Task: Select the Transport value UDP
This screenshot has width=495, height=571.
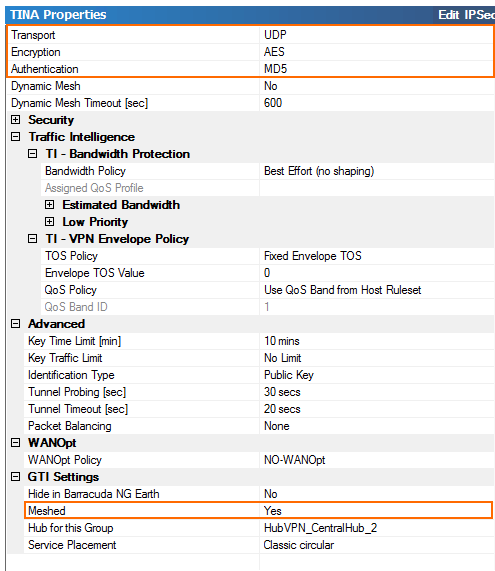Action: click(x=376, y=35)
